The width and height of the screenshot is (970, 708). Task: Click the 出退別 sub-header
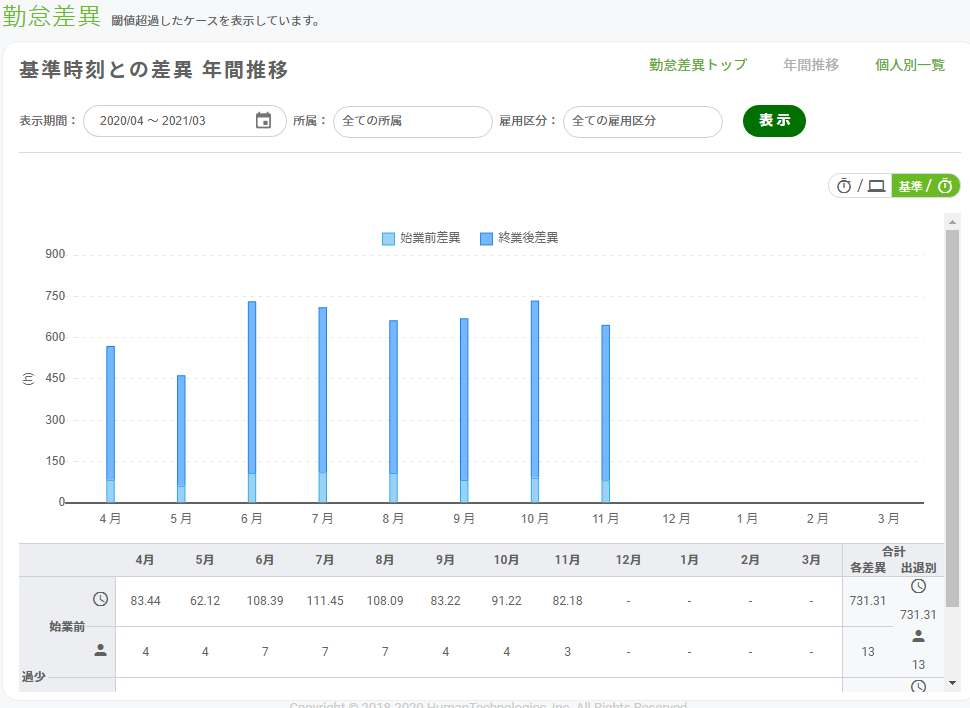coord(919,568)
